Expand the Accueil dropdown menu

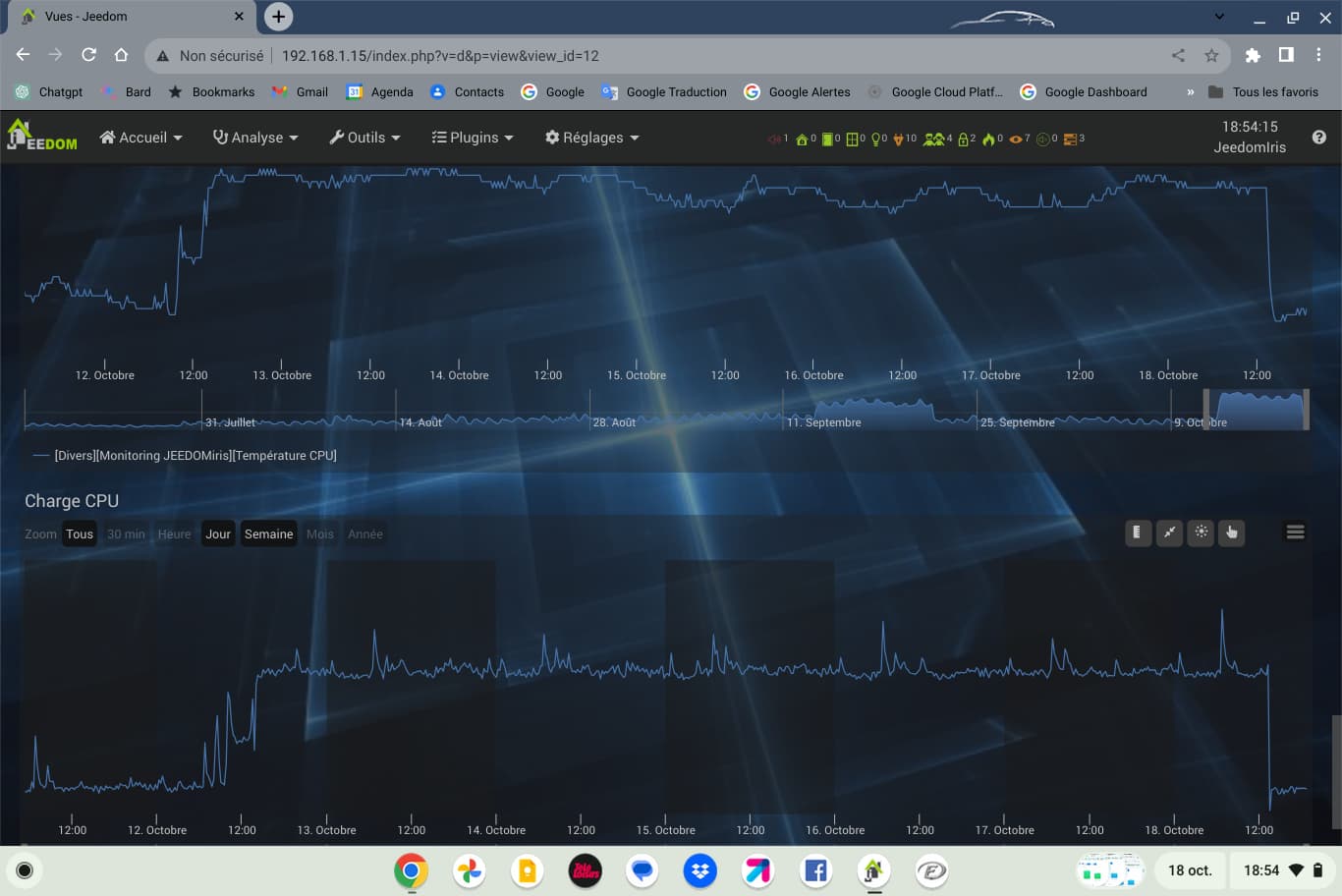point(140,138)
